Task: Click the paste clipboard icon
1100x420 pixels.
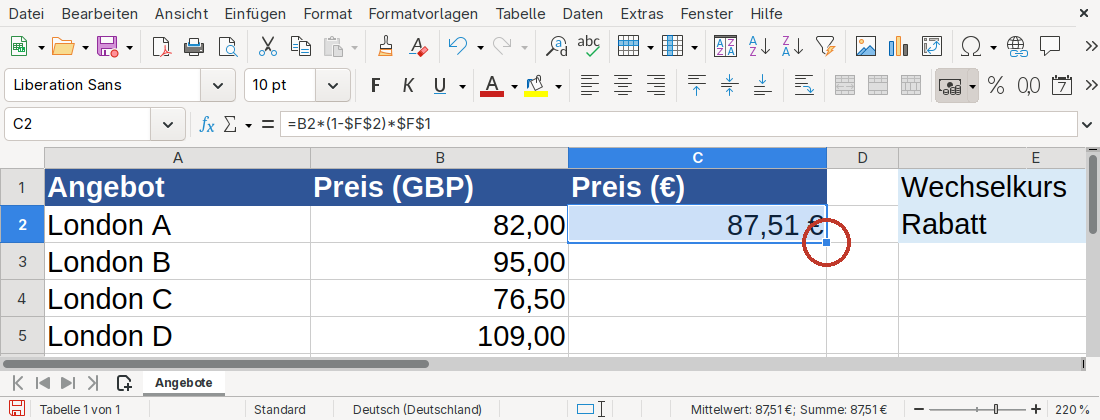Action: pos(333,47)
